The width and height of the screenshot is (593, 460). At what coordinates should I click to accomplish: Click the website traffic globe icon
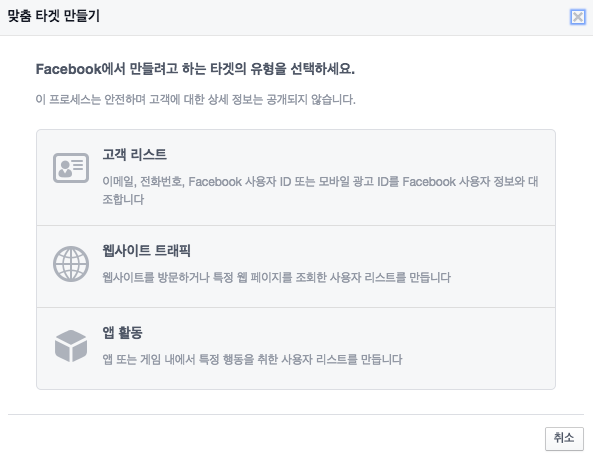click(71, 264)
